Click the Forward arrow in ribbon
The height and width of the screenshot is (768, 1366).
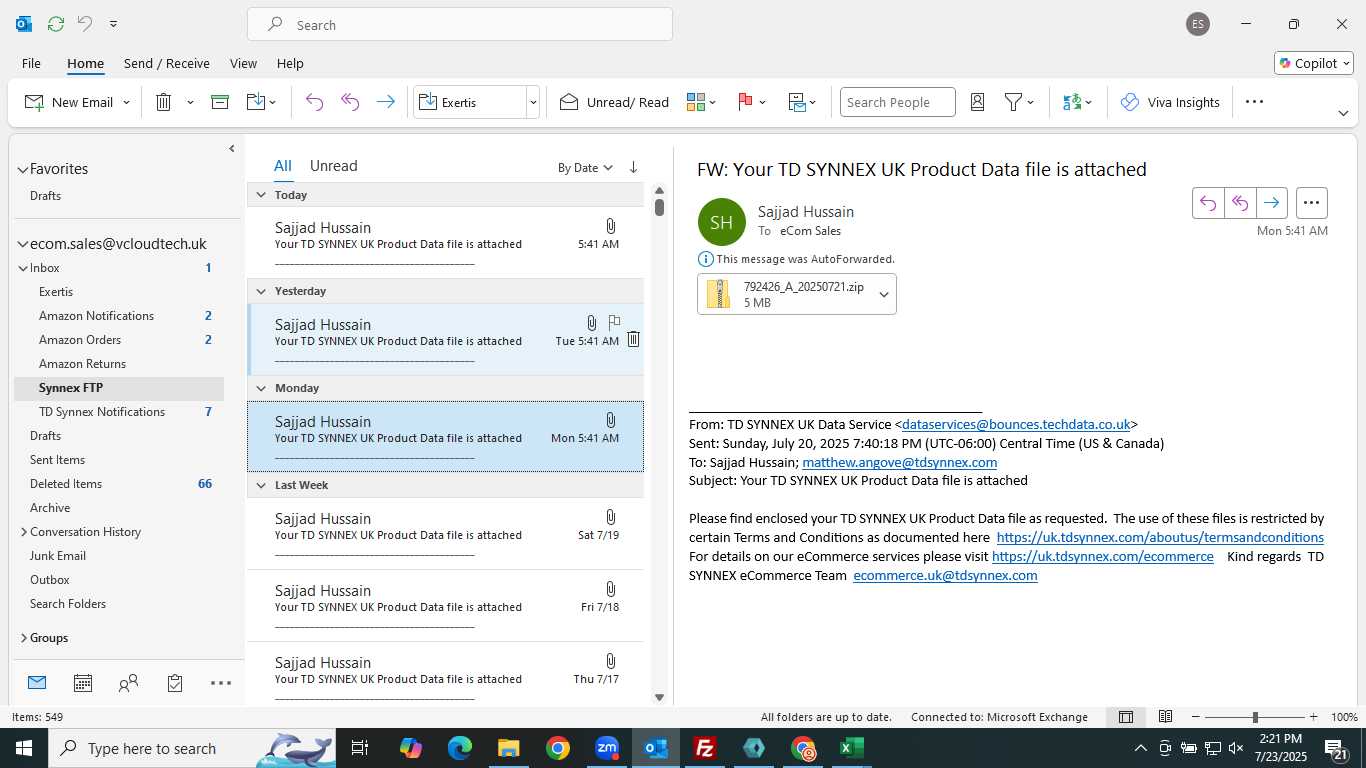pyautogui.click(x=385, y=102)
